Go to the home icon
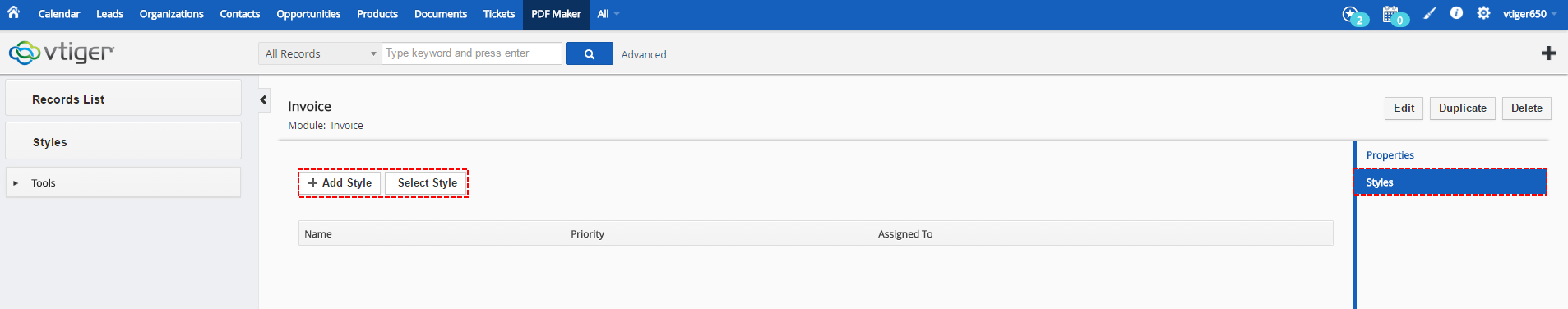Viewport: 1568px width, 309px height. point(13,13)
